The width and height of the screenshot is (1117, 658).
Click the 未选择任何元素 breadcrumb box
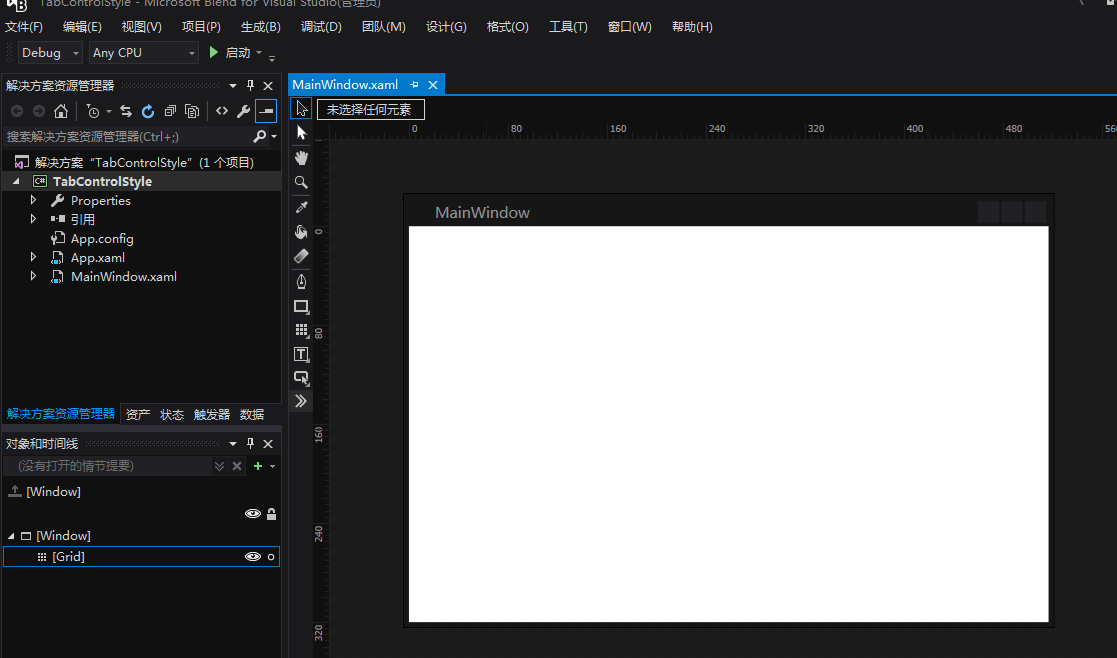tap(370, 110)
